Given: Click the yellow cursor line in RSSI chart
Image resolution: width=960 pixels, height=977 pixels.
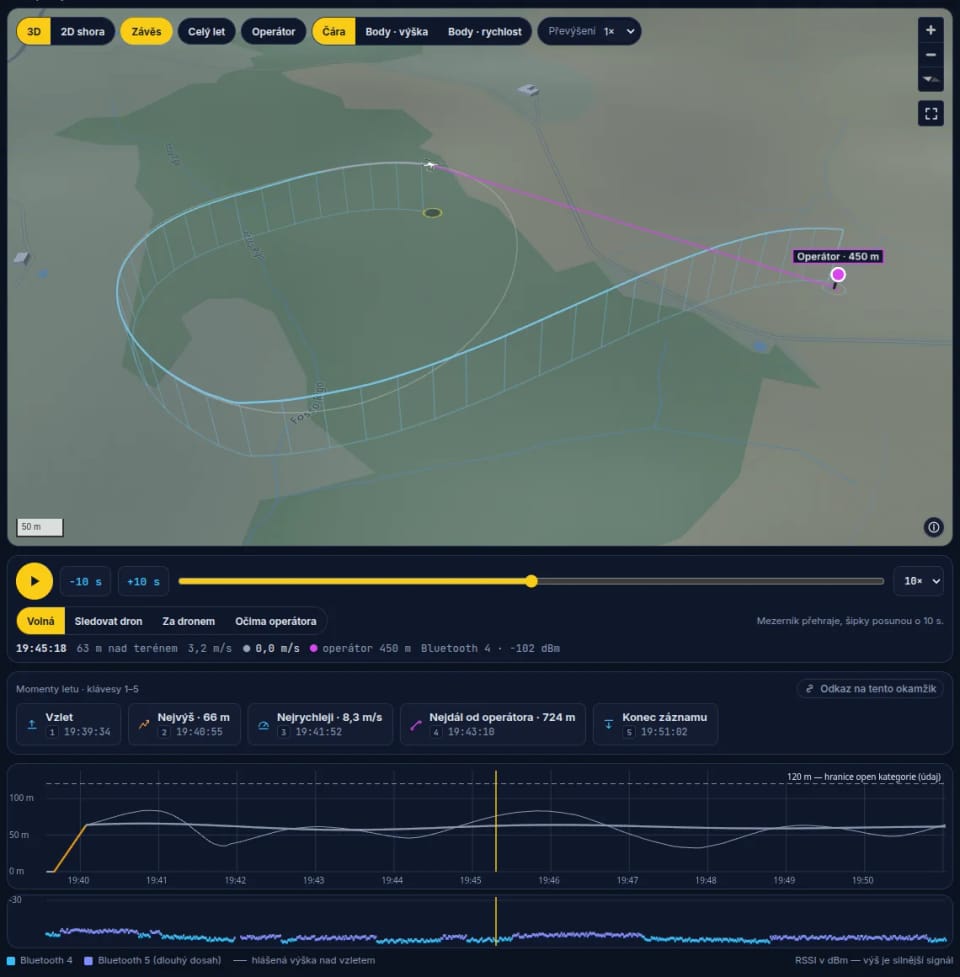Looking at the screenshot, I should click(x=496, y=922).
